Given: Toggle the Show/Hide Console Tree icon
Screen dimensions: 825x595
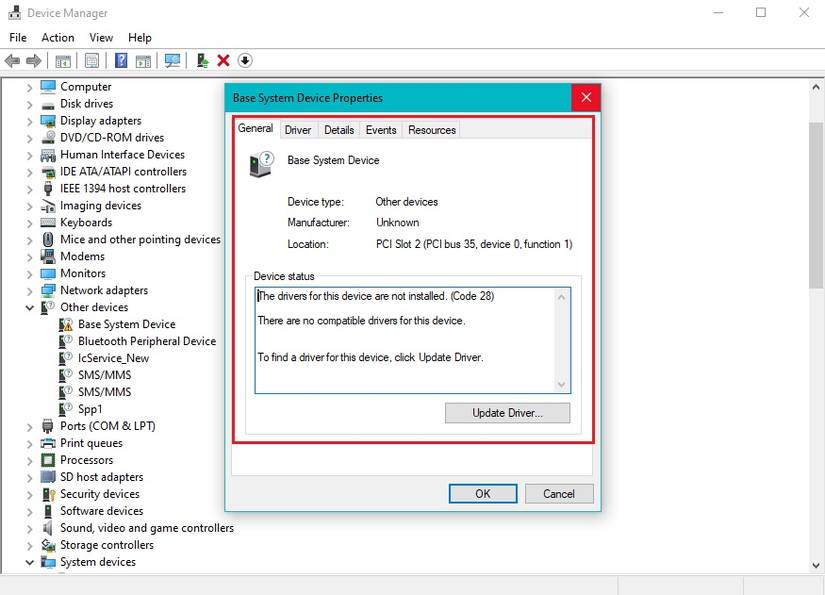Looking at the screenshot, I should 62,60.
